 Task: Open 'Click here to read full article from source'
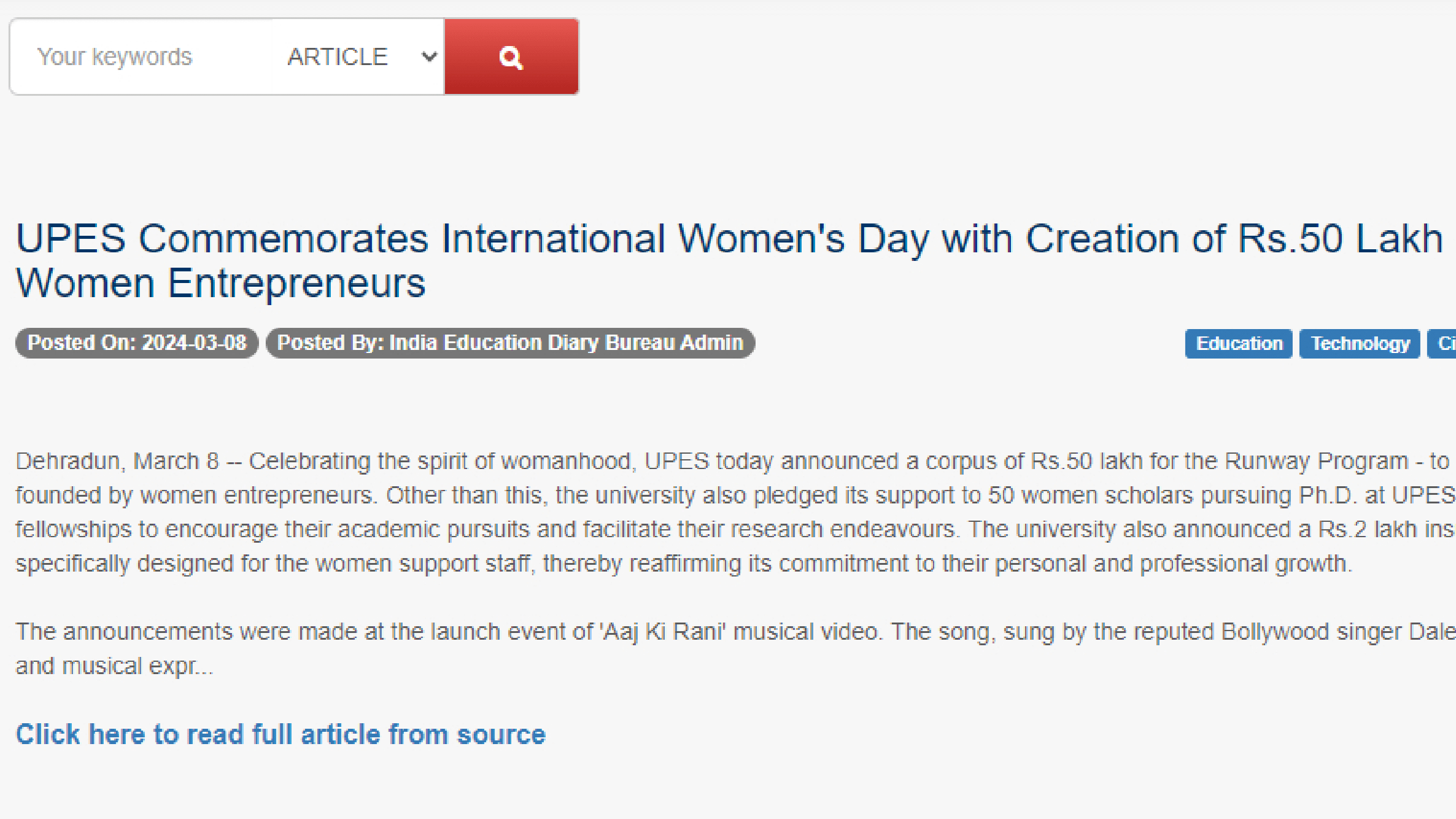281,734
